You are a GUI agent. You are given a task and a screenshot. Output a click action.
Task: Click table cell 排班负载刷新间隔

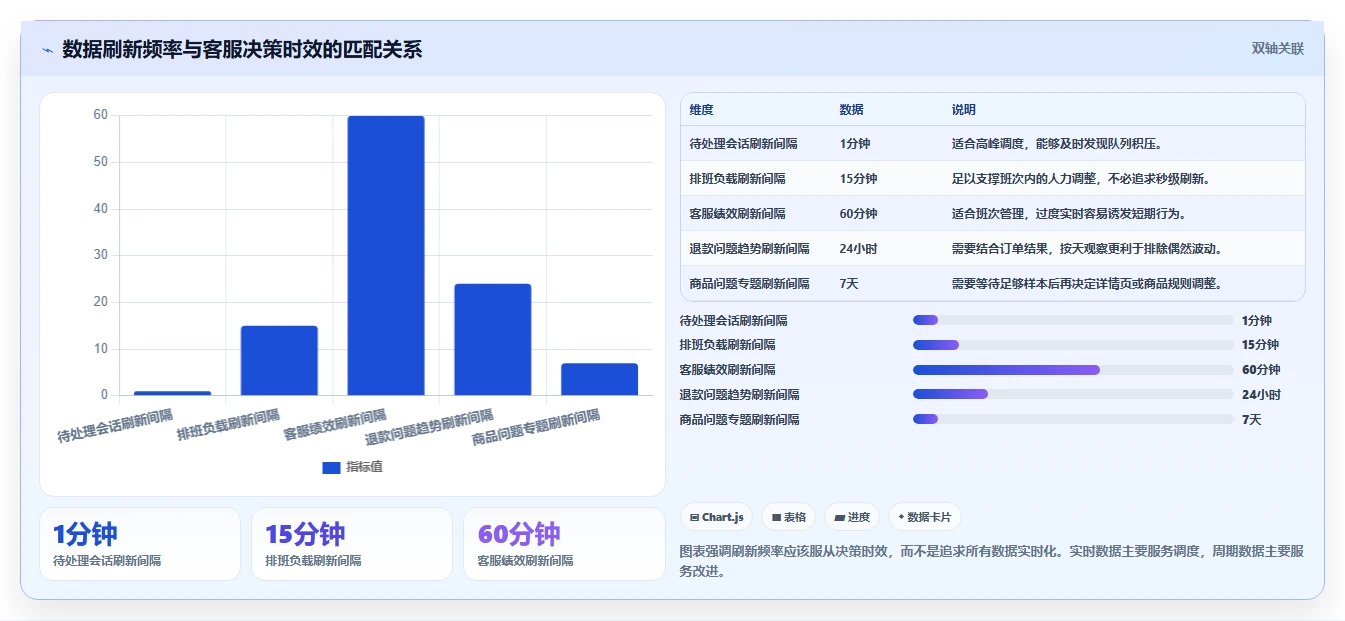click(737, 179)
